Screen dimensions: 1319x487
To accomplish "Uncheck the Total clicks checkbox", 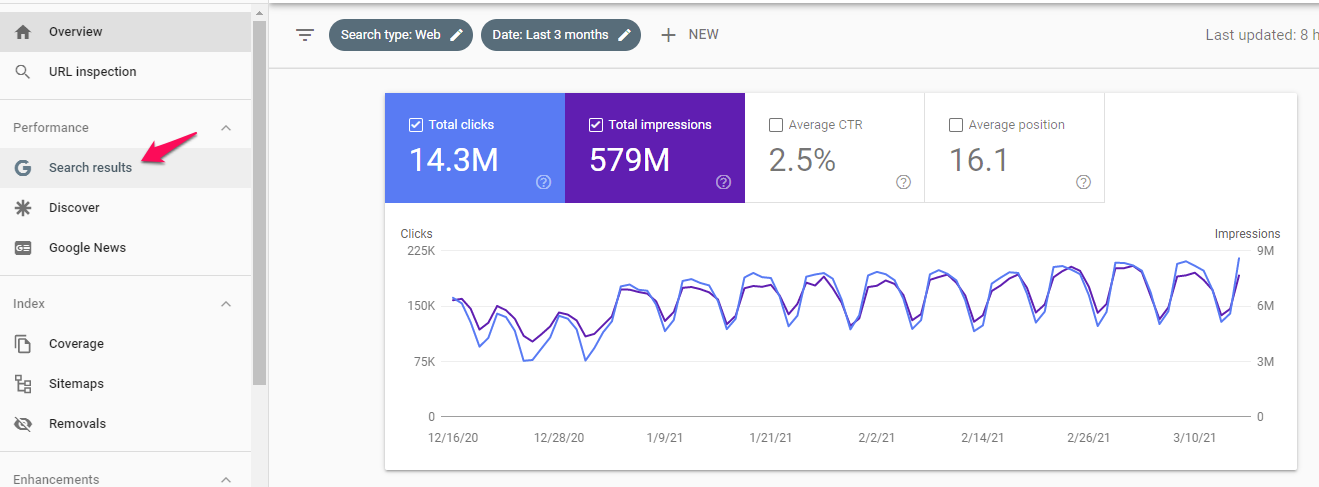I will tap(416, 125).
